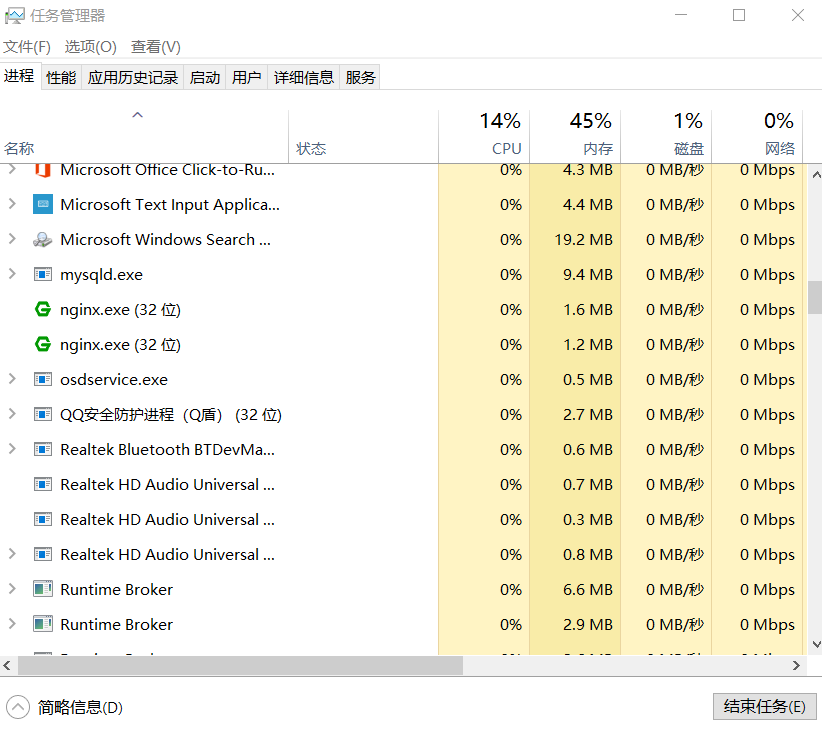Switch to the 详细信息 tab
The width and height of the screenshot is (822, 733).
click(304, 78)
